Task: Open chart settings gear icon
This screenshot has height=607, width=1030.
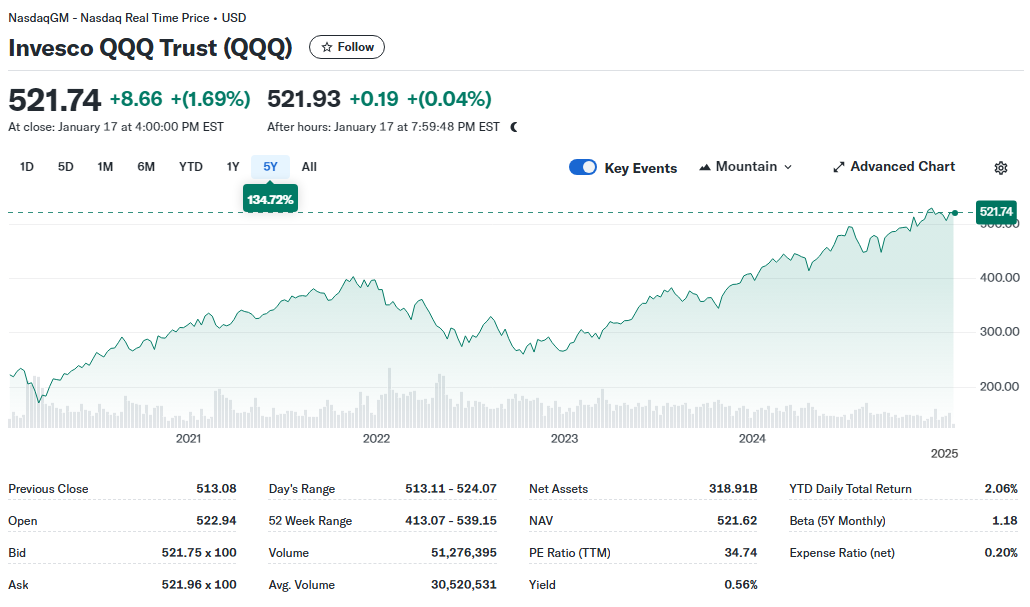Action: tap(1000, 168)
